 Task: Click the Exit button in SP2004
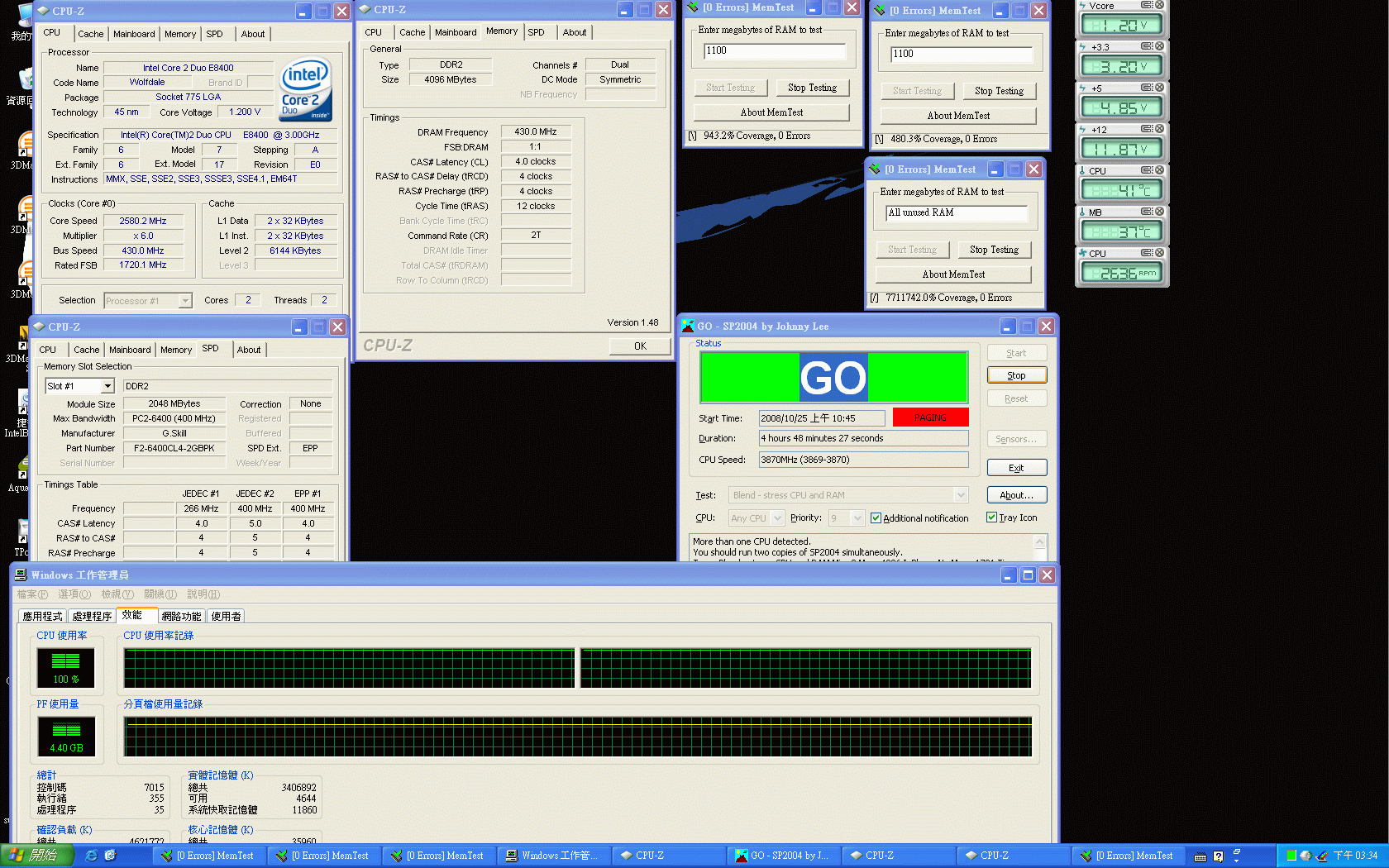click(1017, 468)
